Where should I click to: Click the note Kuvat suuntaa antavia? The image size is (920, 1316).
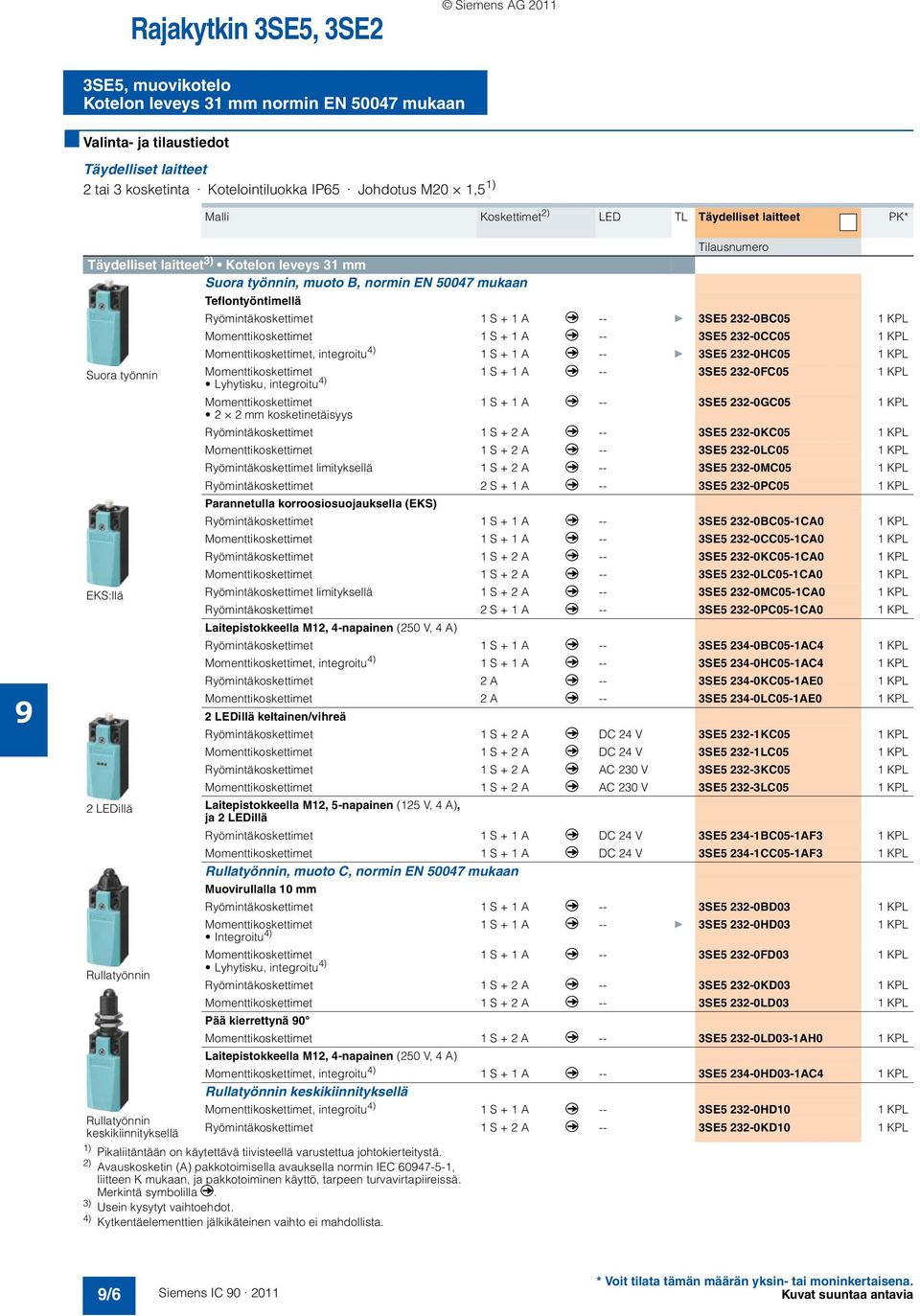847,1295
